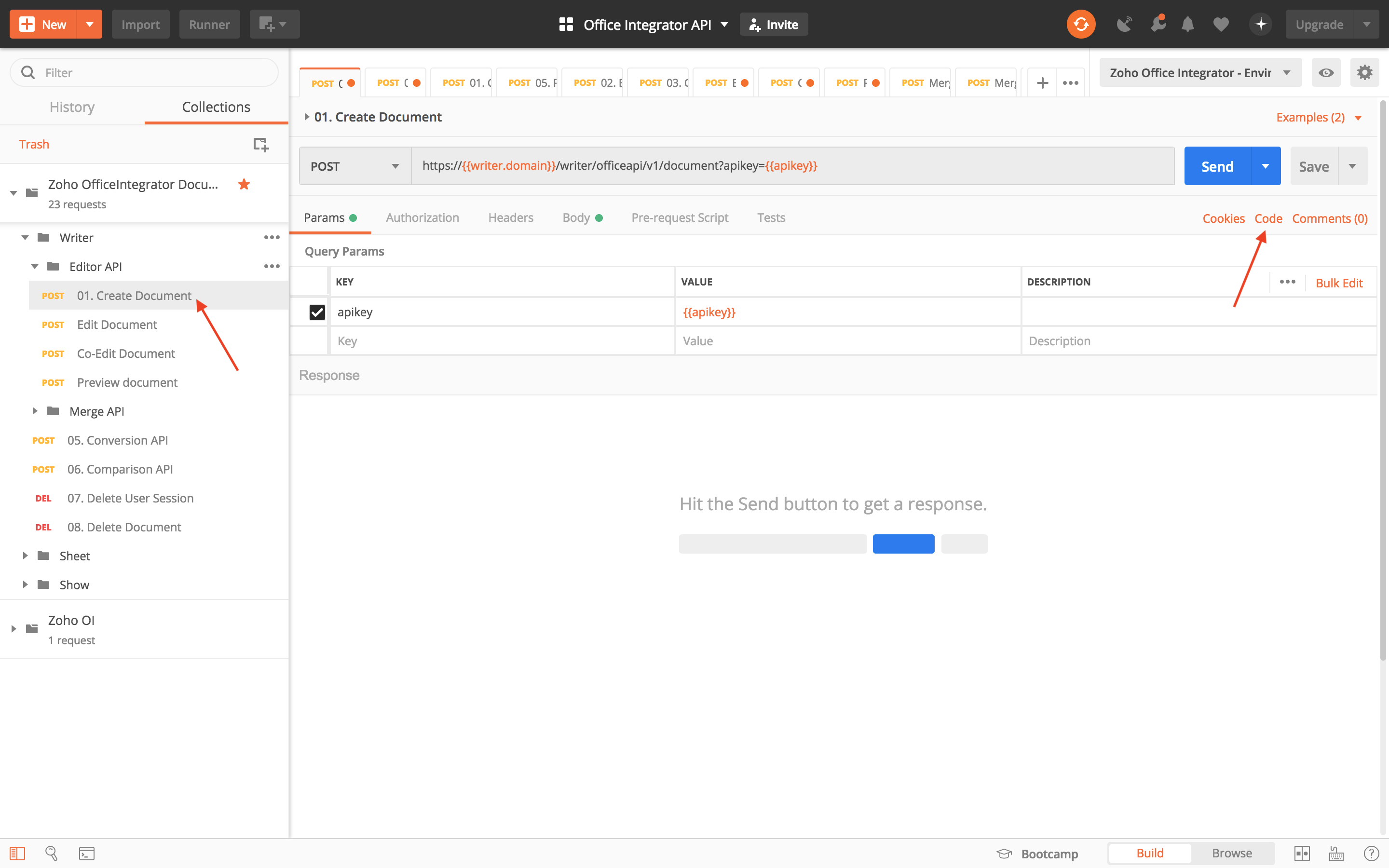The width and height of the screenshot is (1389, 868).
Task: Open the POST method dropdown
Action: [x=354, y=166]
